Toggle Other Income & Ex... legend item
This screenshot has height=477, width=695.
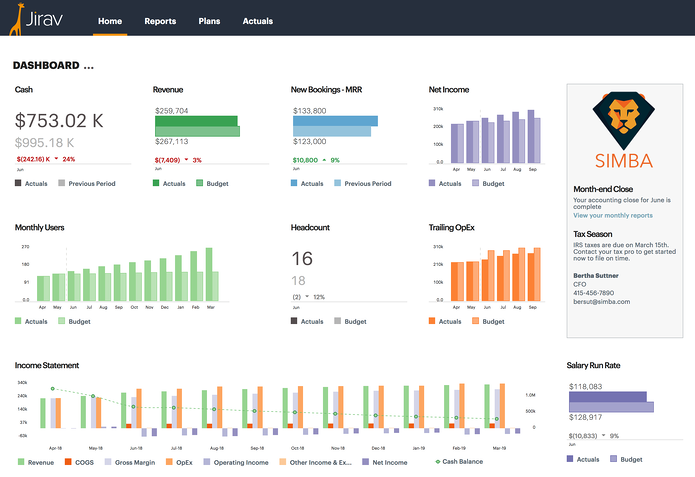(316, 462)
